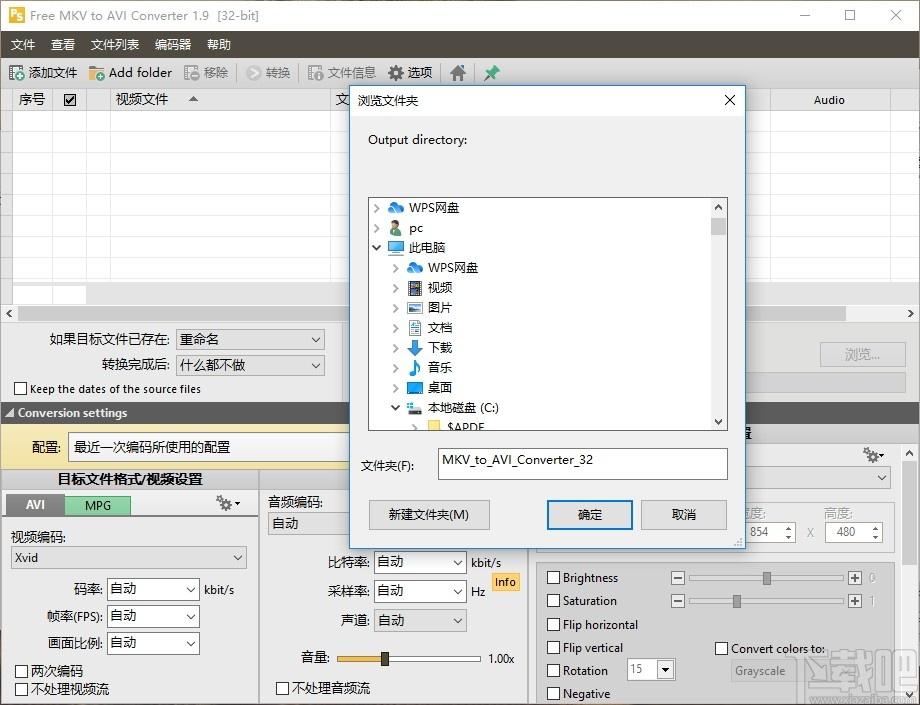Click in the 文件夹(F) folder name field

coord(583,464)
